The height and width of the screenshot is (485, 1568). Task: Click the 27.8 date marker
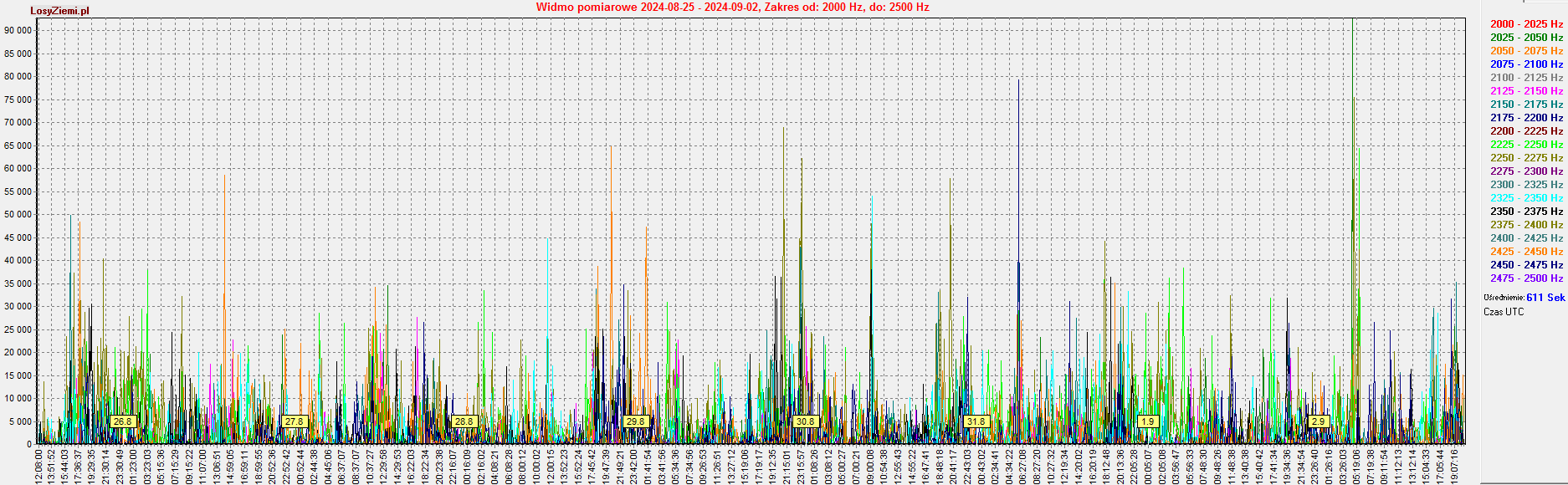(294, 421)
